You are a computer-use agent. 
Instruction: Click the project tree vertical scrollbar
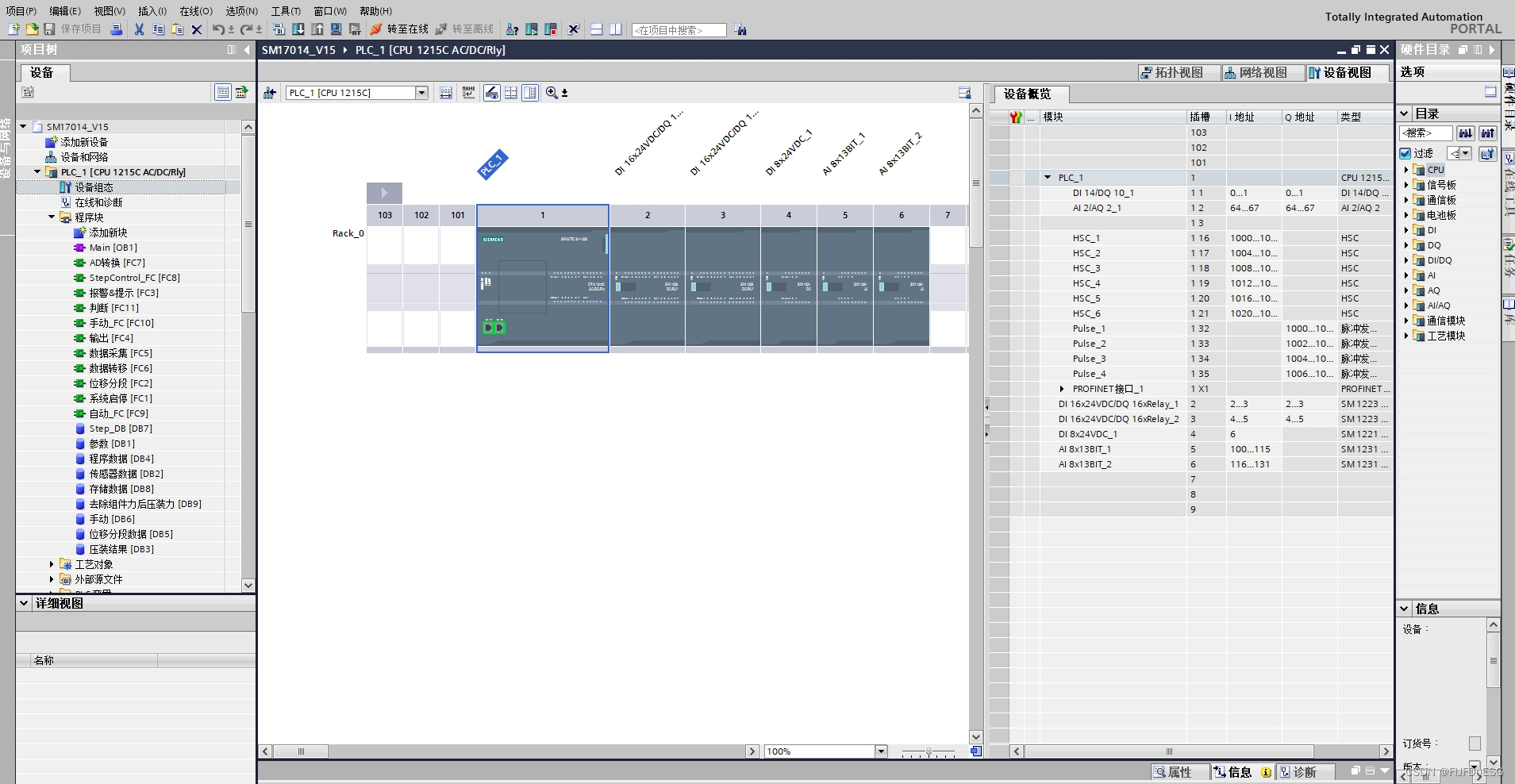click(248, 225)
